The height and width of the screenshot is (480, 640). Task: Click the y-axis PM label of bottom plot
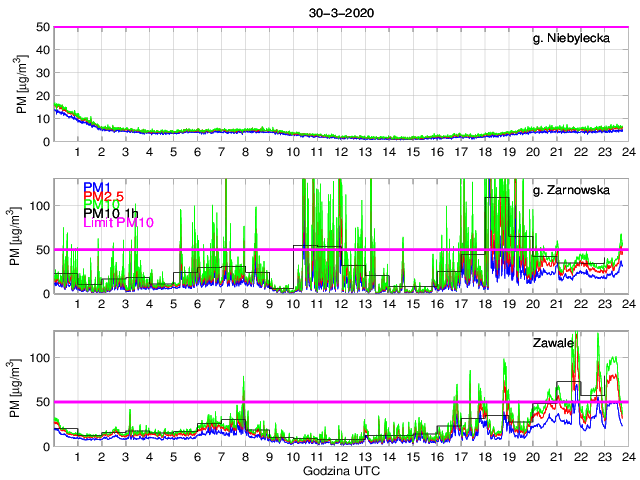pyautogui.click(x=23, y=388)
